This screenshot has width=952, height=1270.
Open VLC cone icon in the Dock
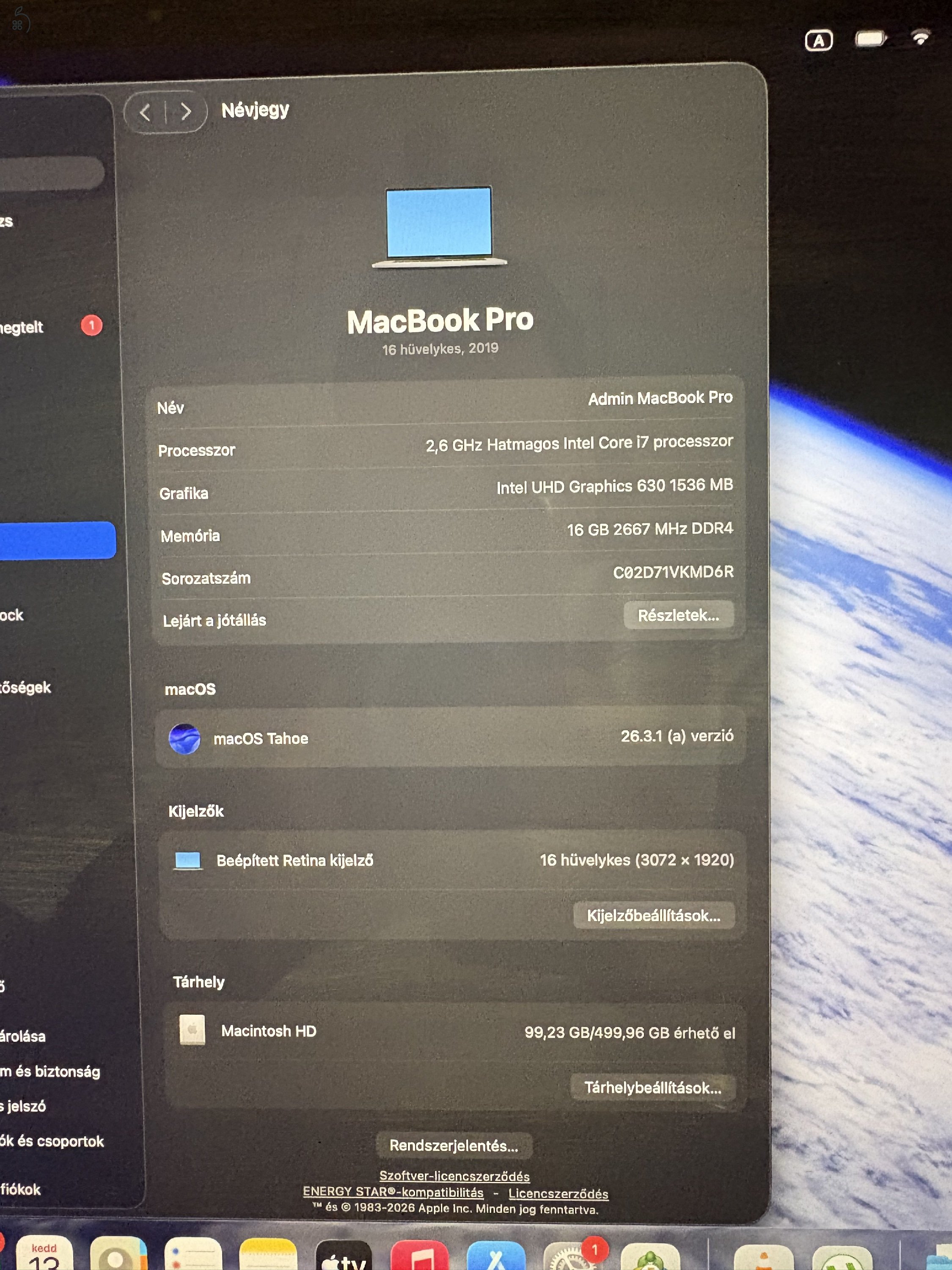tap(763, 1257)
